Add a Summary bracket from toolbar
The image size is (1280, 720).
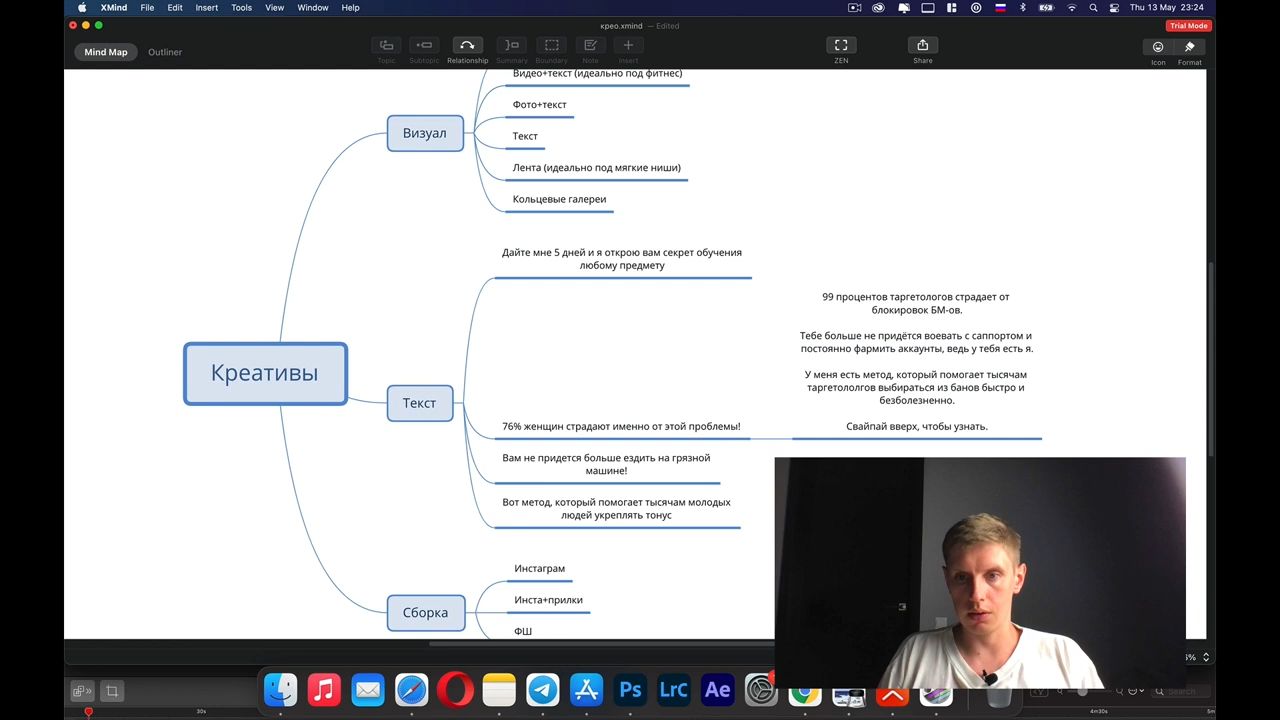point(511,46)
